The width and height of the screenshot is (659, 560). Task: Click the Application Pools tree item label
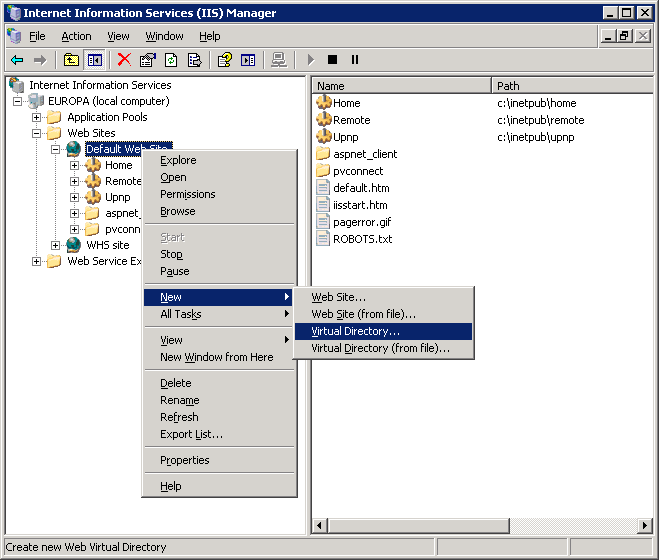pos(107,117)
